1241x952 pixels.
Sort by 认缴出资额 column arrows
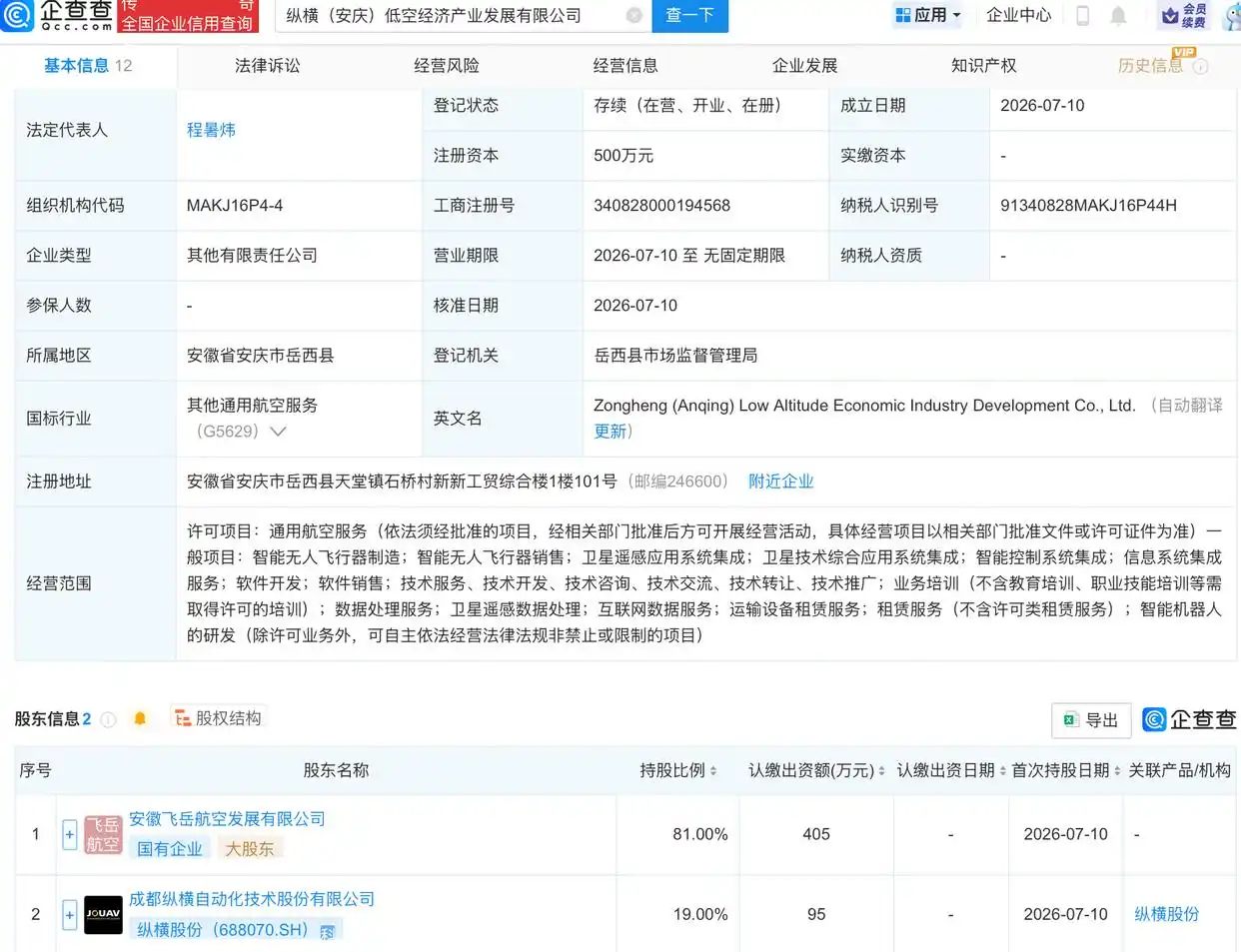click(x=881, y=771)
